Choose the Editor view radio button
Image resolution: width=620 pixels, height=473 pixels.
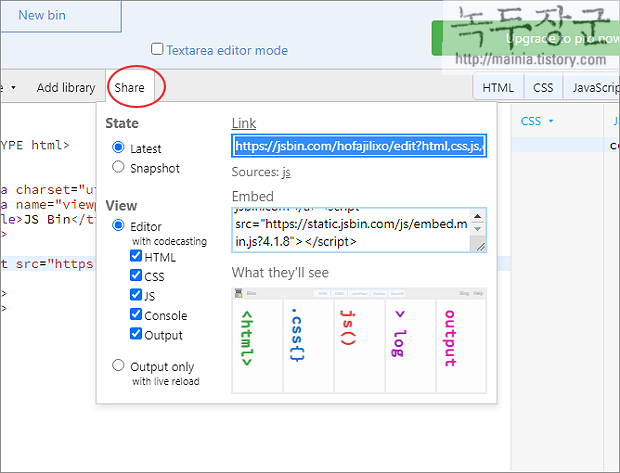coord(118,225)
